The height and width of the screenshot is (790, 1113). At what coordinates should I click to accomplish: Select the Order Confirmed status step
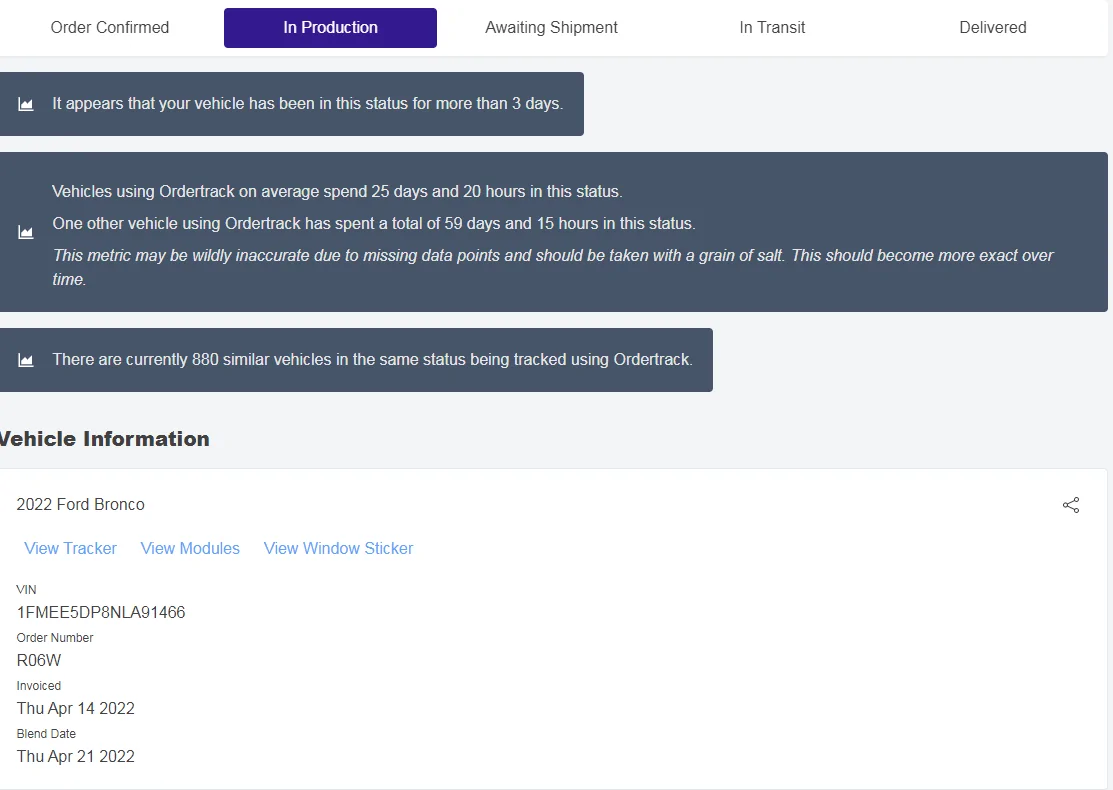(x=110, y=28)
